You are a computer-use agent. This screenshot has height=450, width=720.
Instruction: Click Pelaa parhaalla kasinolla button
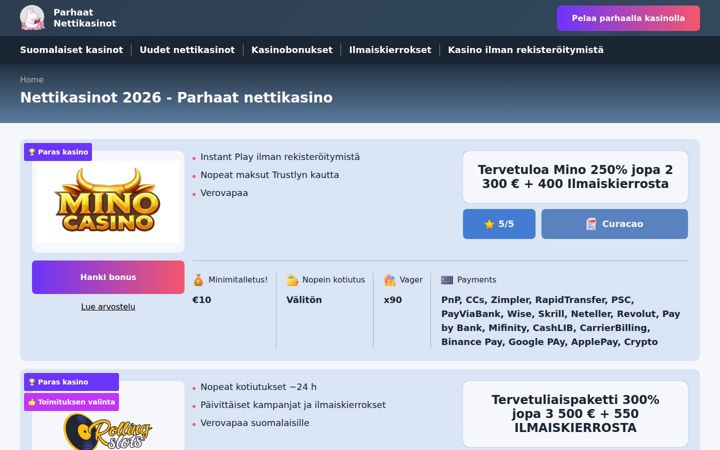click(628, 18)
